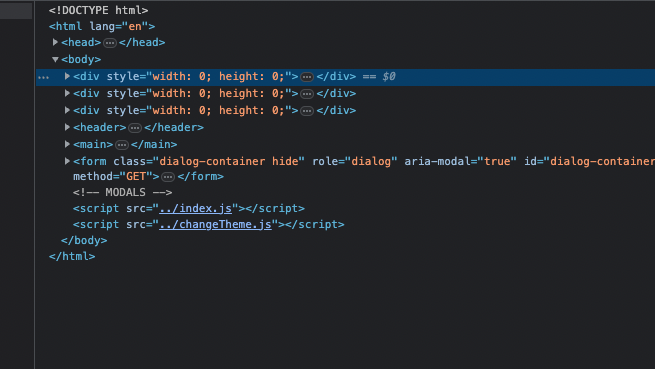Screen dimensions: 655x369
Task: Expand the dialog-container form element
Action: pyautogui.click(x=67, y=161)
